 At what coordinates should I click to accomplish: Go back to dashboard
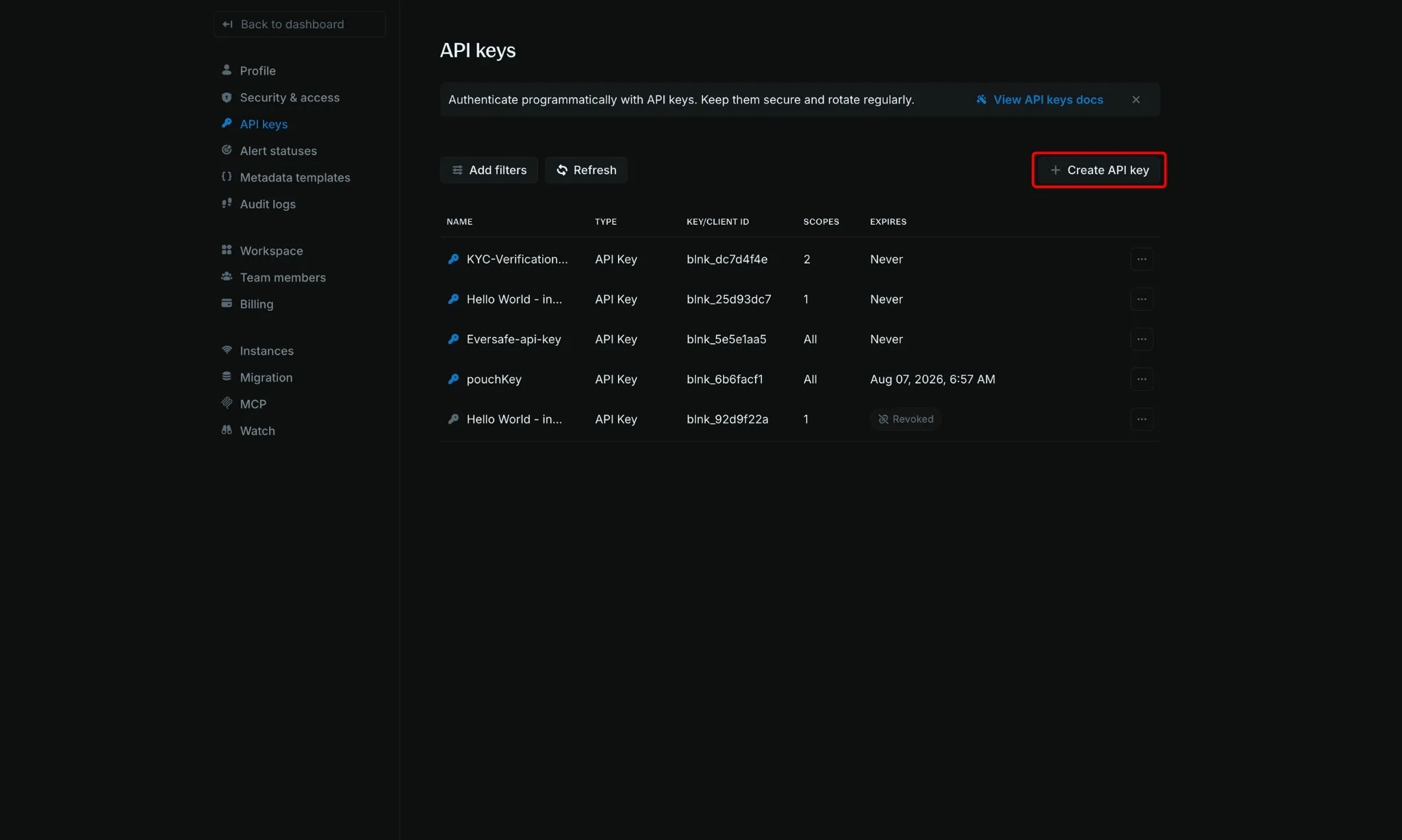pyautogui.click(x=299, y=24)
